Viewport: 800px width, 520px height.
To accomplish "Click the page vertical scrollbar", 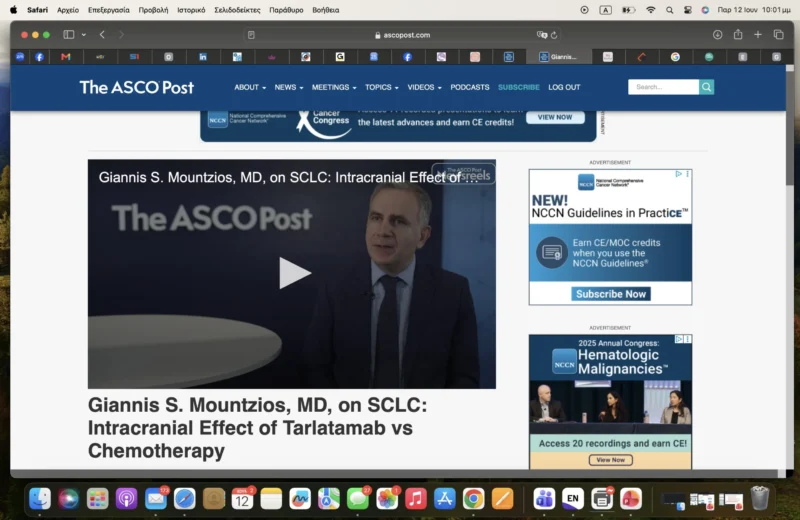I will pyautogui.click(x=790, y=126).
